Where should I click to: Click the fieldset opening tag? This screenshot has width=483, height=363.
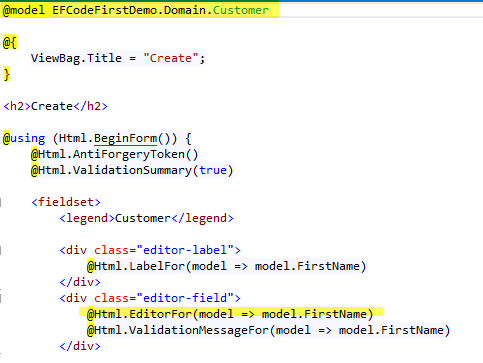(x=66, y=202)
